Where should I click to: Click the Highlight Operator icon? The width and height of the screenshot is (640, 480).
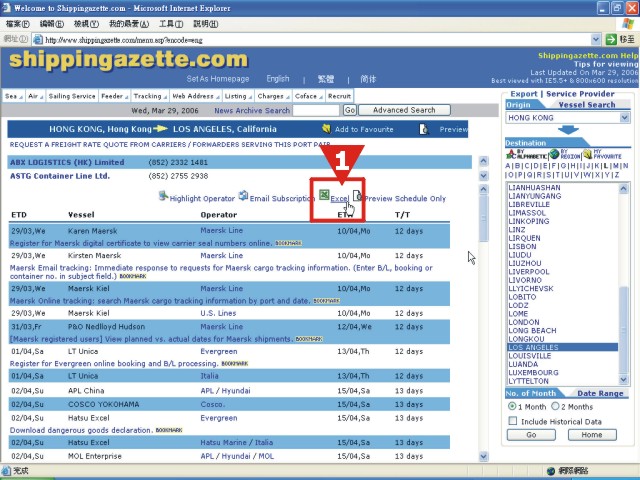point(163,196)
